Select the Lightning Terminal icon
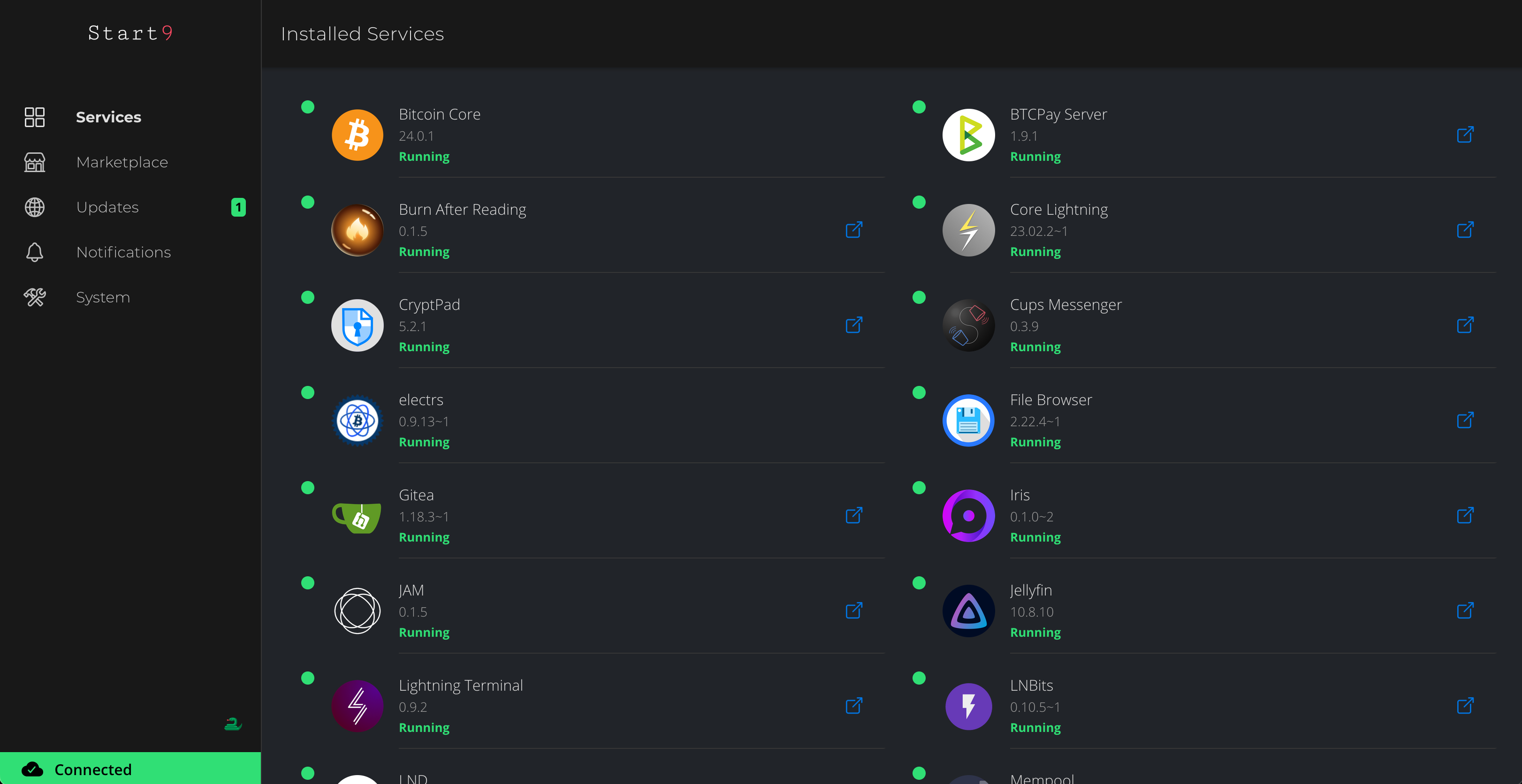 [x=358, y=706]
